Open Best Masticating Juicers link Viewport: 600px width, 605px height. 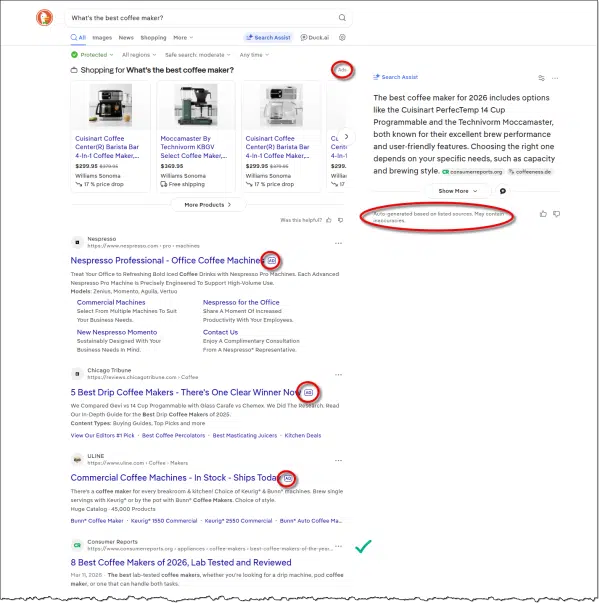[245, 435]
